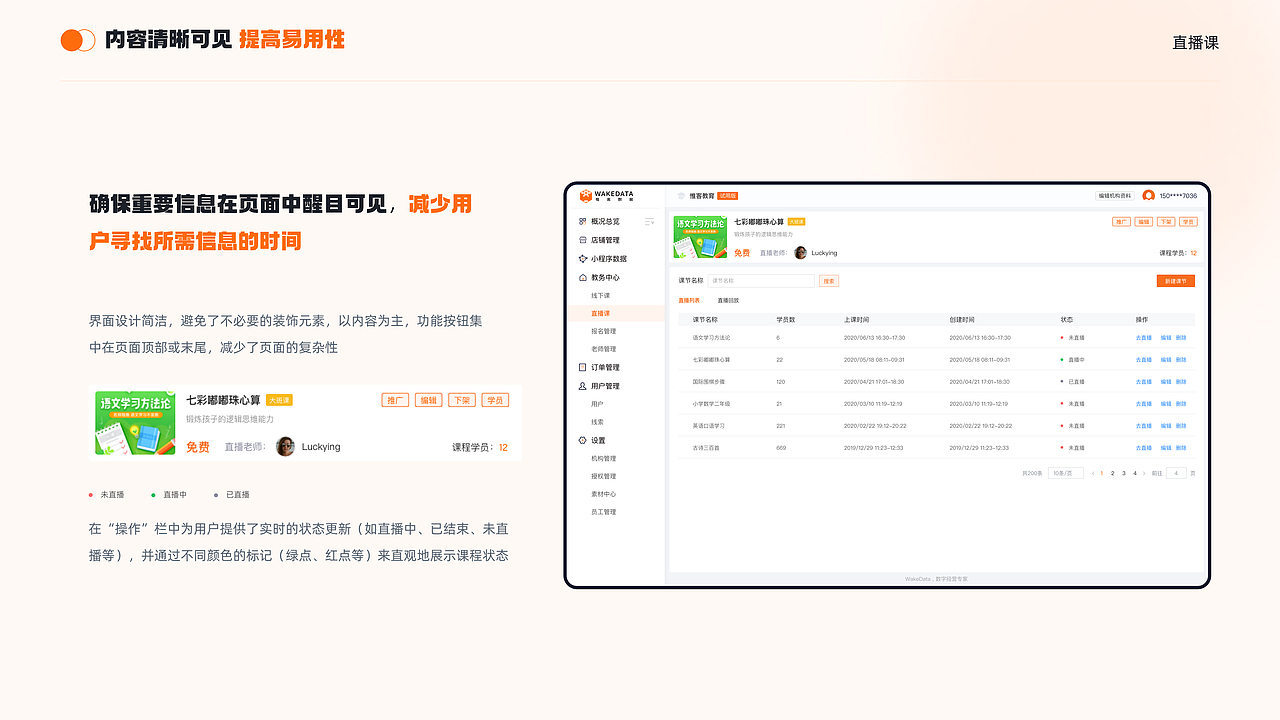Click enlarged 语文学习方法论 cover on slide
This screenshot has height=720, width=1280.
[135, 423]
